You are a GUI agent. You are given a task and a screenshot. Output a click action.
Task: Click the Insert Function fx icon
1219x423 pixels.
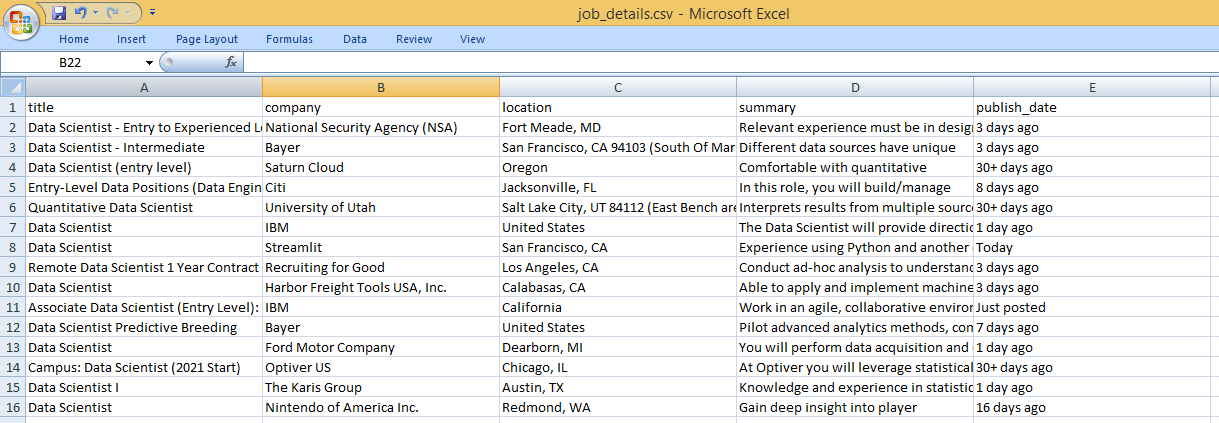[231, 62]
